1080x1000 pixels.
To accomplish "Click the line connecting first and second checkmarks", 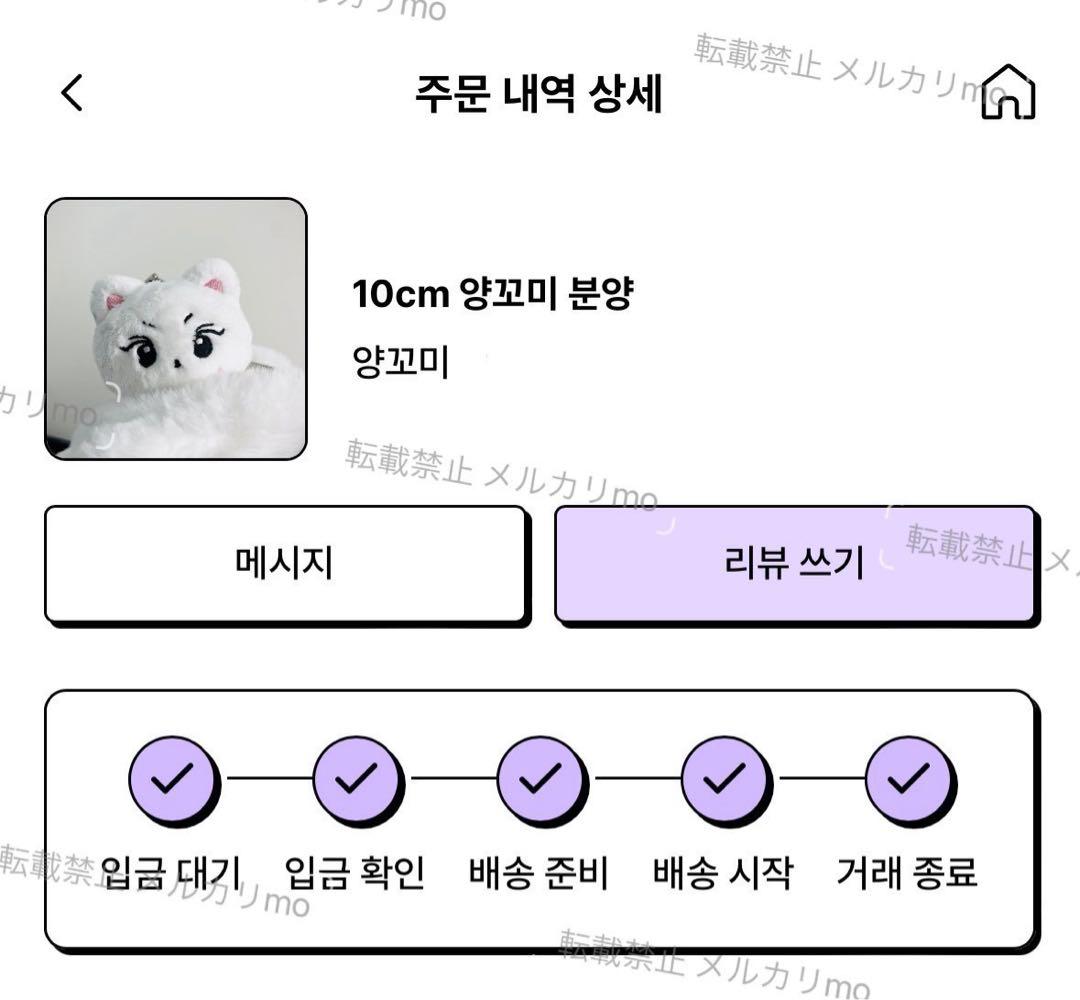I will coord(265,778).
